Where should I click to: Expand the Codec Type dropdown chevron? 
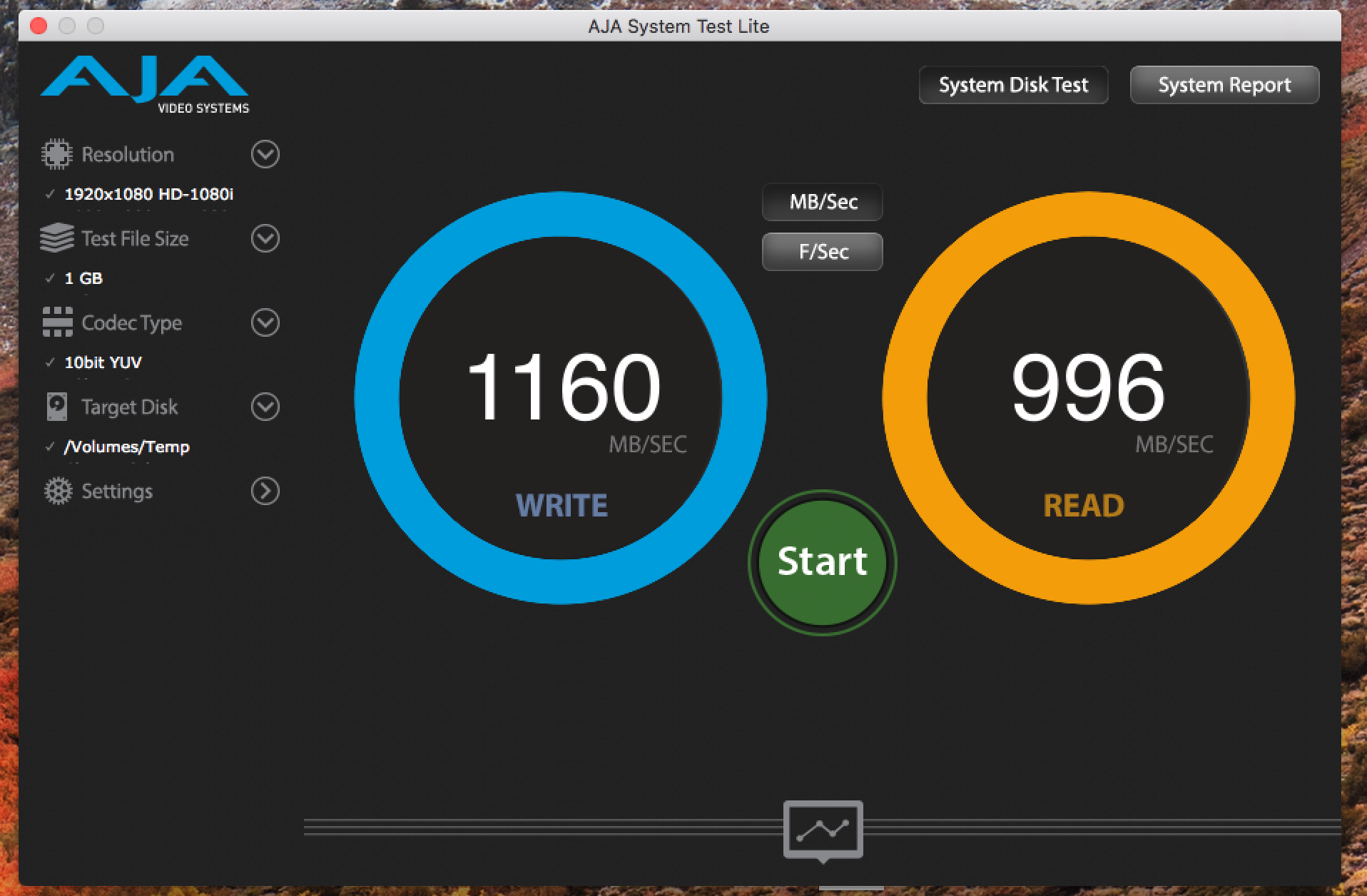[265, 322]
